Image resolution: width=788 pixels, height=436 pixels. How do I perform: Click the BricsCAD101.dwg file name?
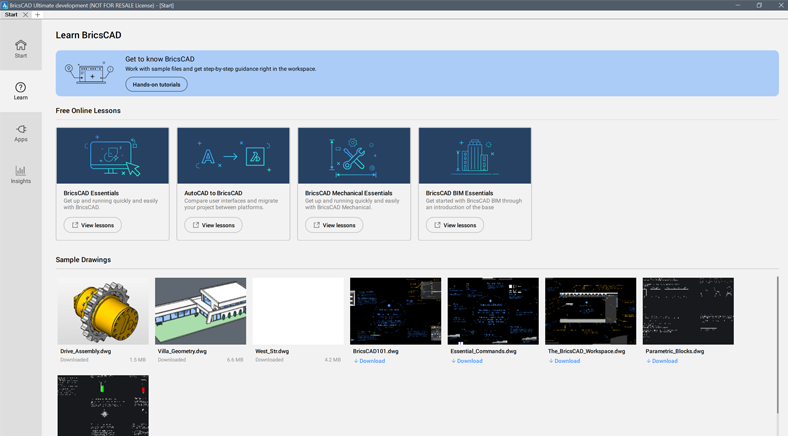tap(375, 351)
